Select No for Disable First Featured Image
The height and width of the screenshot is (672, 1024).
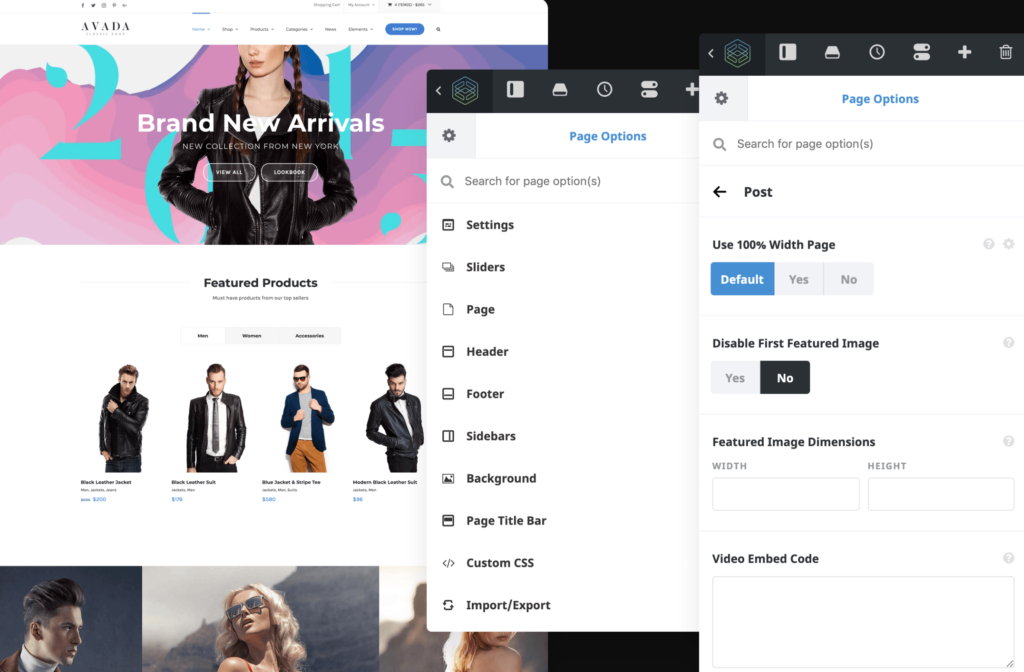coord(785,377)
